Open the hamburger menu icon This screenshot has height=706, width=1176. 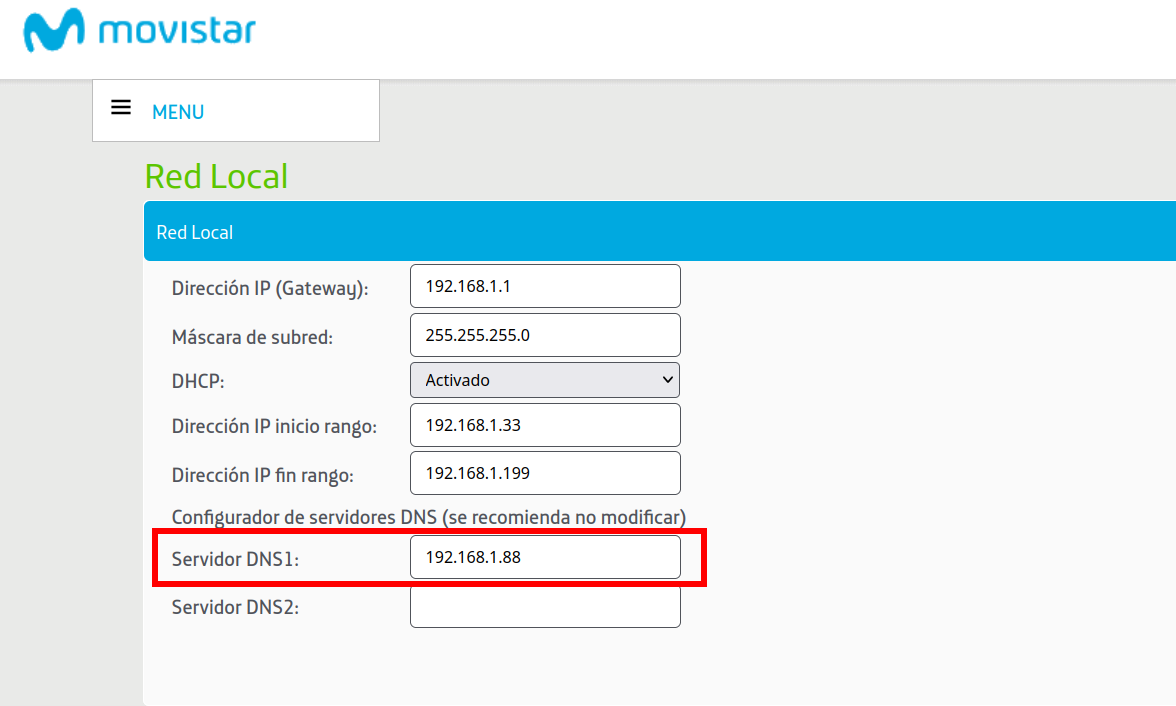pyautogui.click(x=121, y=108)
